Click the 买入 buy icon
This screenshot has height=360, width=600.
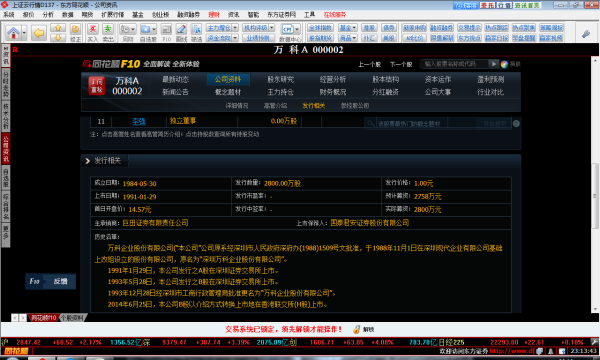93,29
